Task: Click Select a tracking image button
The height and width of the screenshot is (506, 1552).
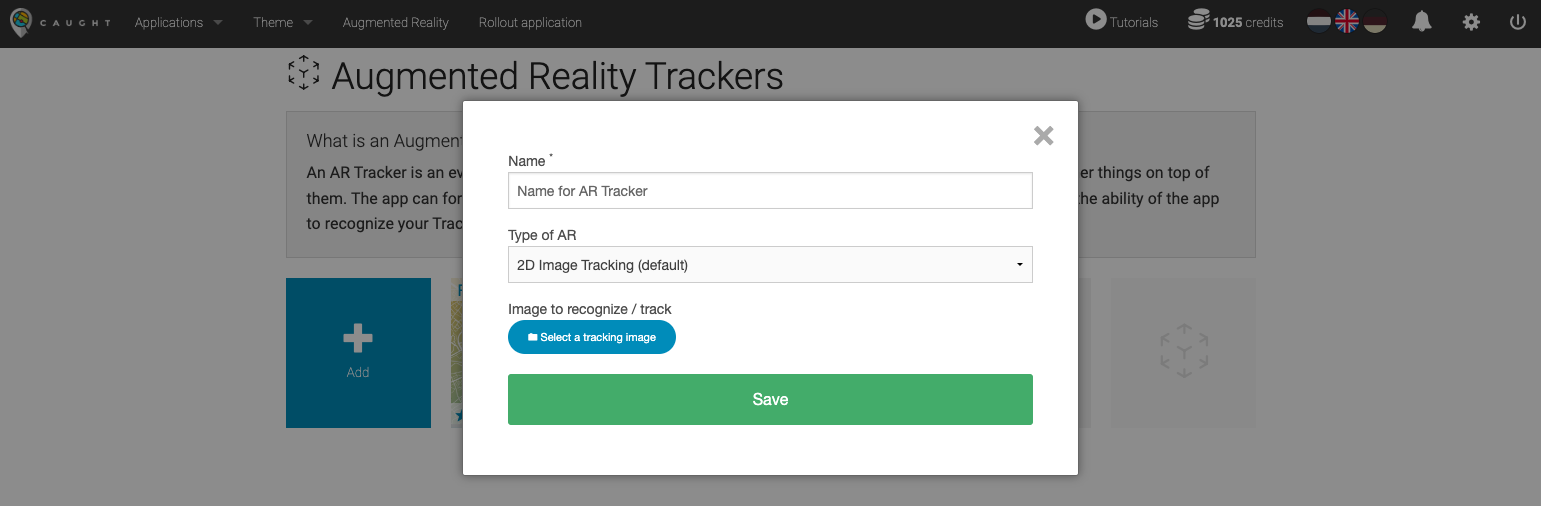Action: point(592,337)
